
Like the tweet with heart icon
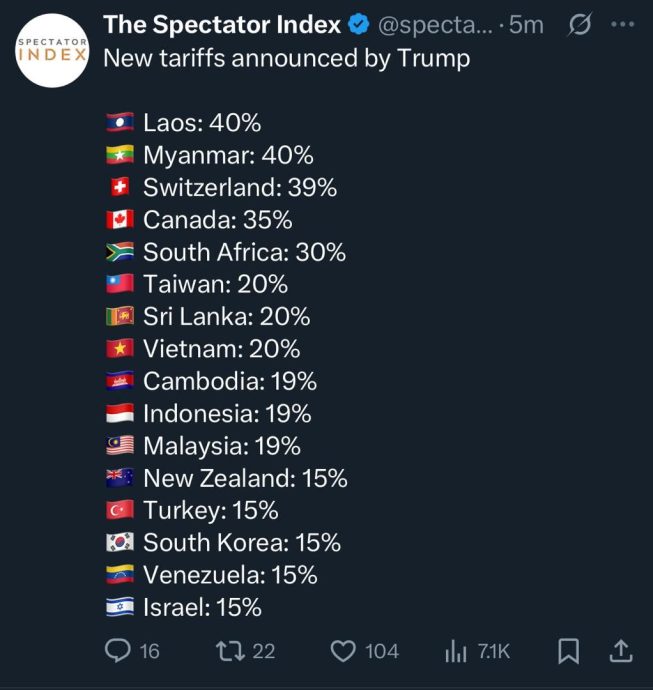click(343, 651)
